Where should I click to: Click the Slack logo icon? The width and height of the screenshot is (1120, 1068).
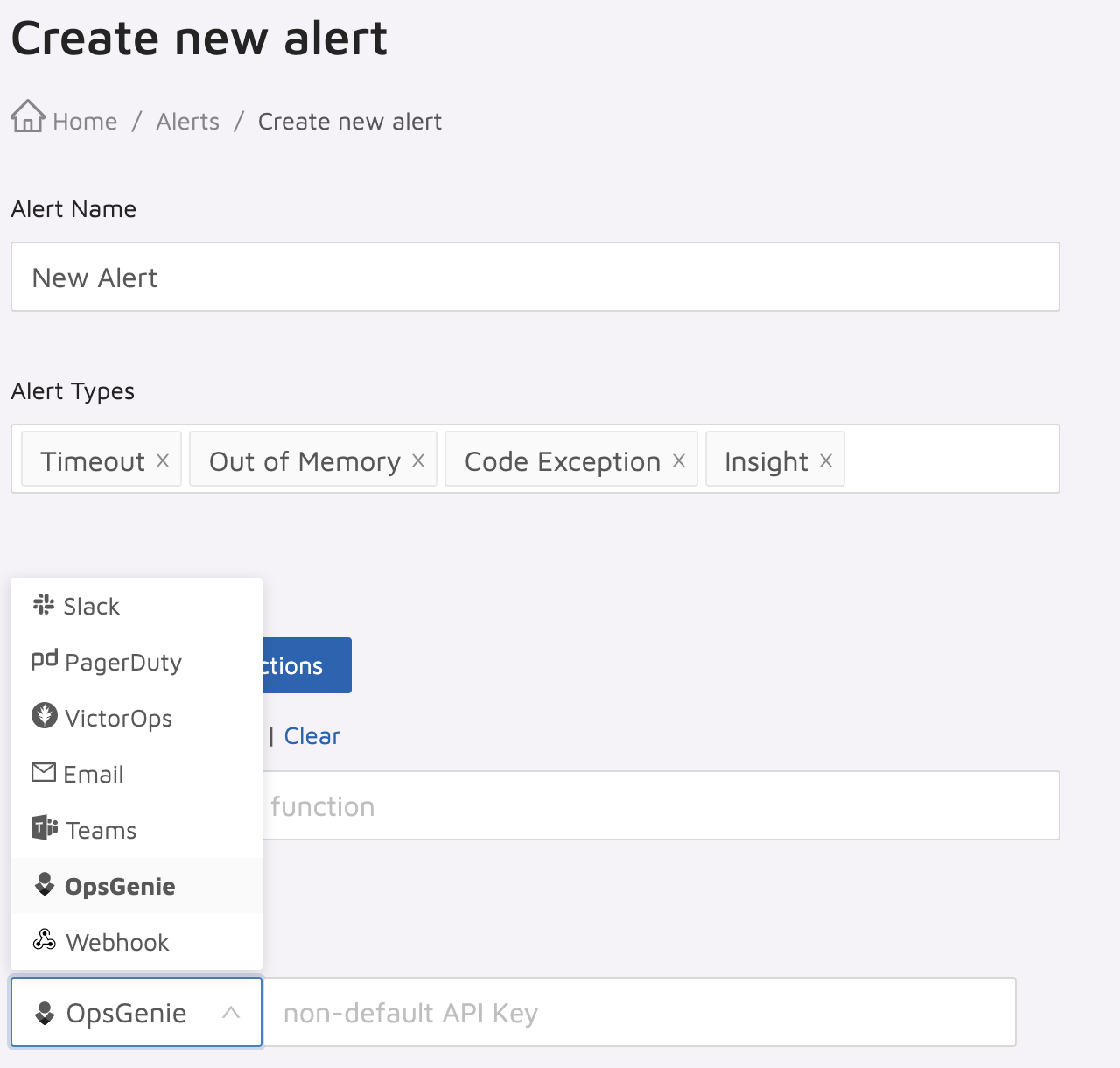(x=44, y=604)
